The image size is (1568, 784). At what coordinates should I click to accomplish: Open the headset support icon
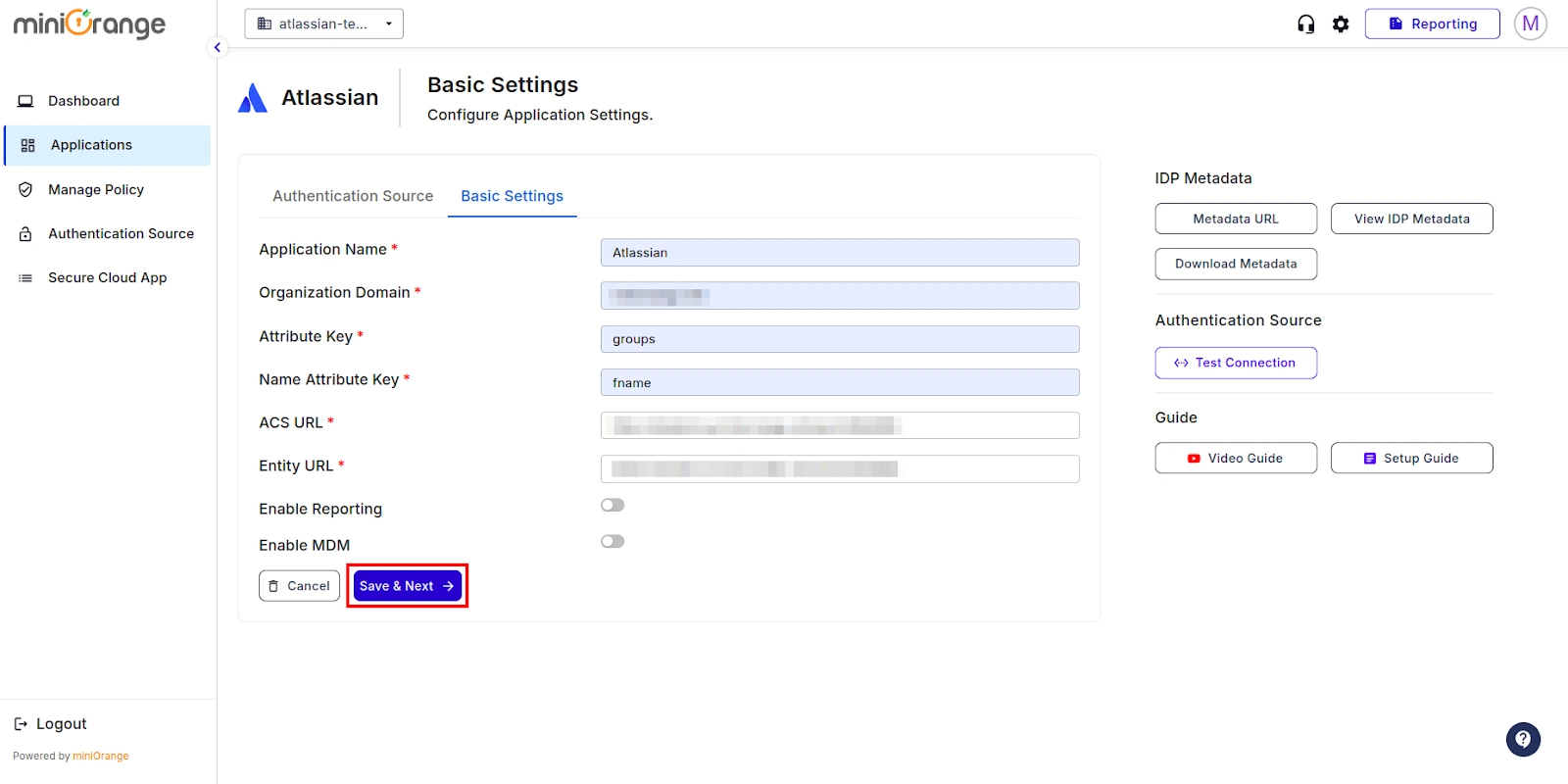1305,24
